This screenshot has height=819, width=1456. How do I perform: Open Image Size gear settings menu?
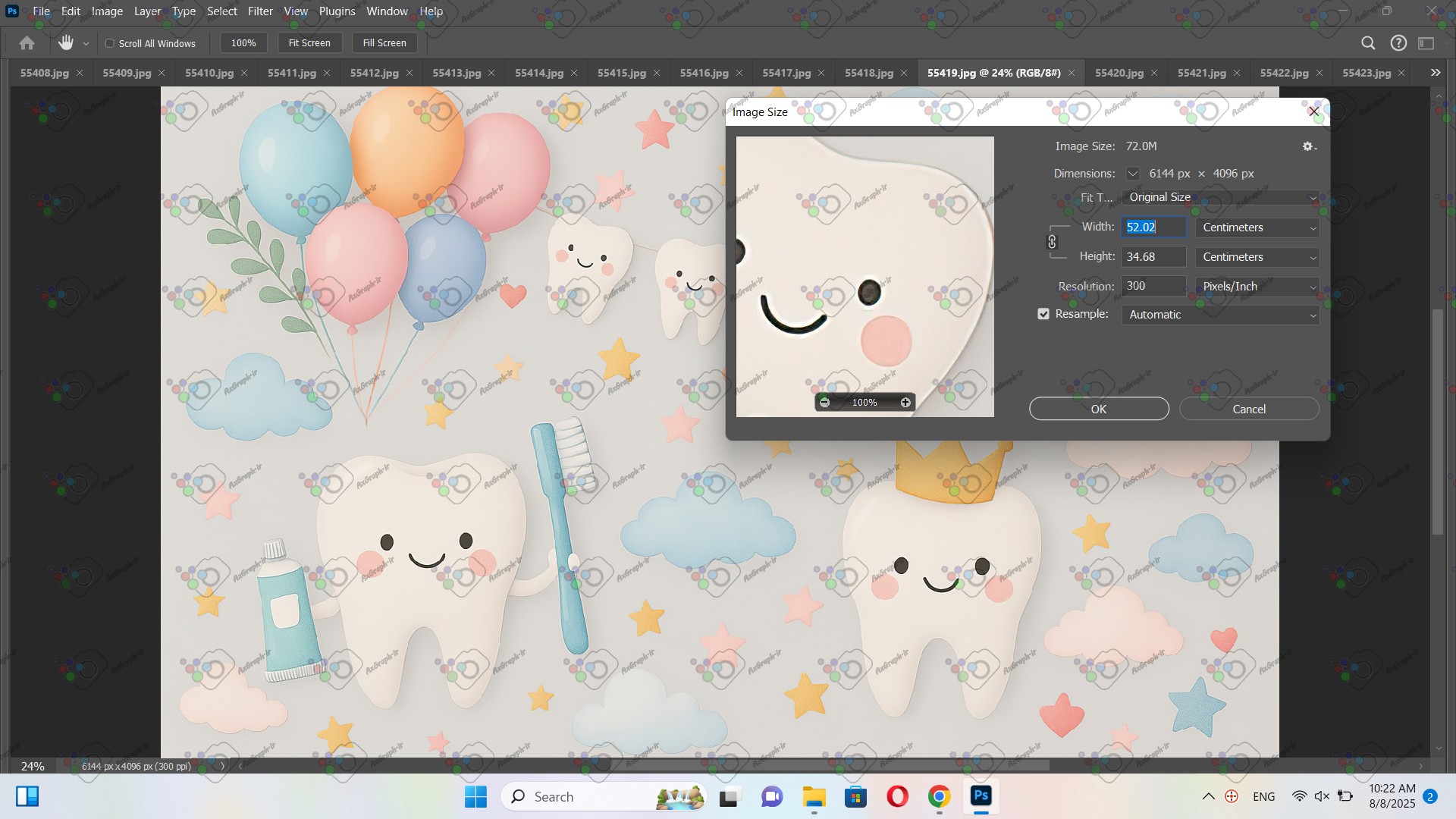coord(1309,146)
